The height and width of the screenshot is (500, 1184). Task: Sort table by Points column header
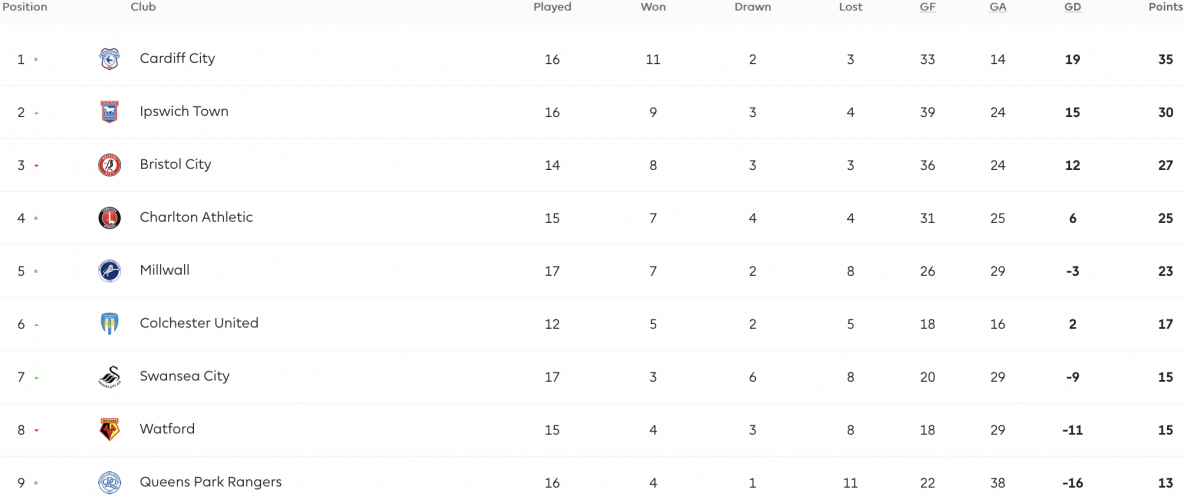pyautogui.click(x=1165, y=7)
